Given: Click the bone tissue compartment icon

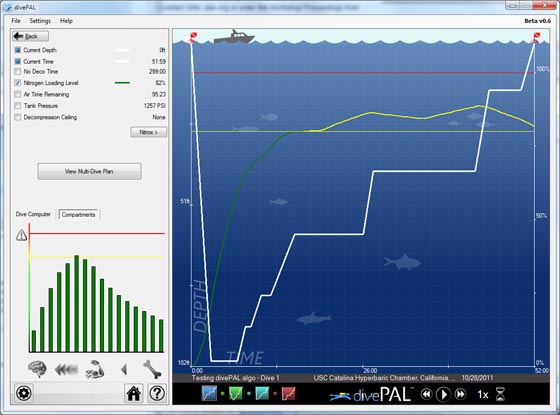Looking at the screenshot, I should coord(152,369).
